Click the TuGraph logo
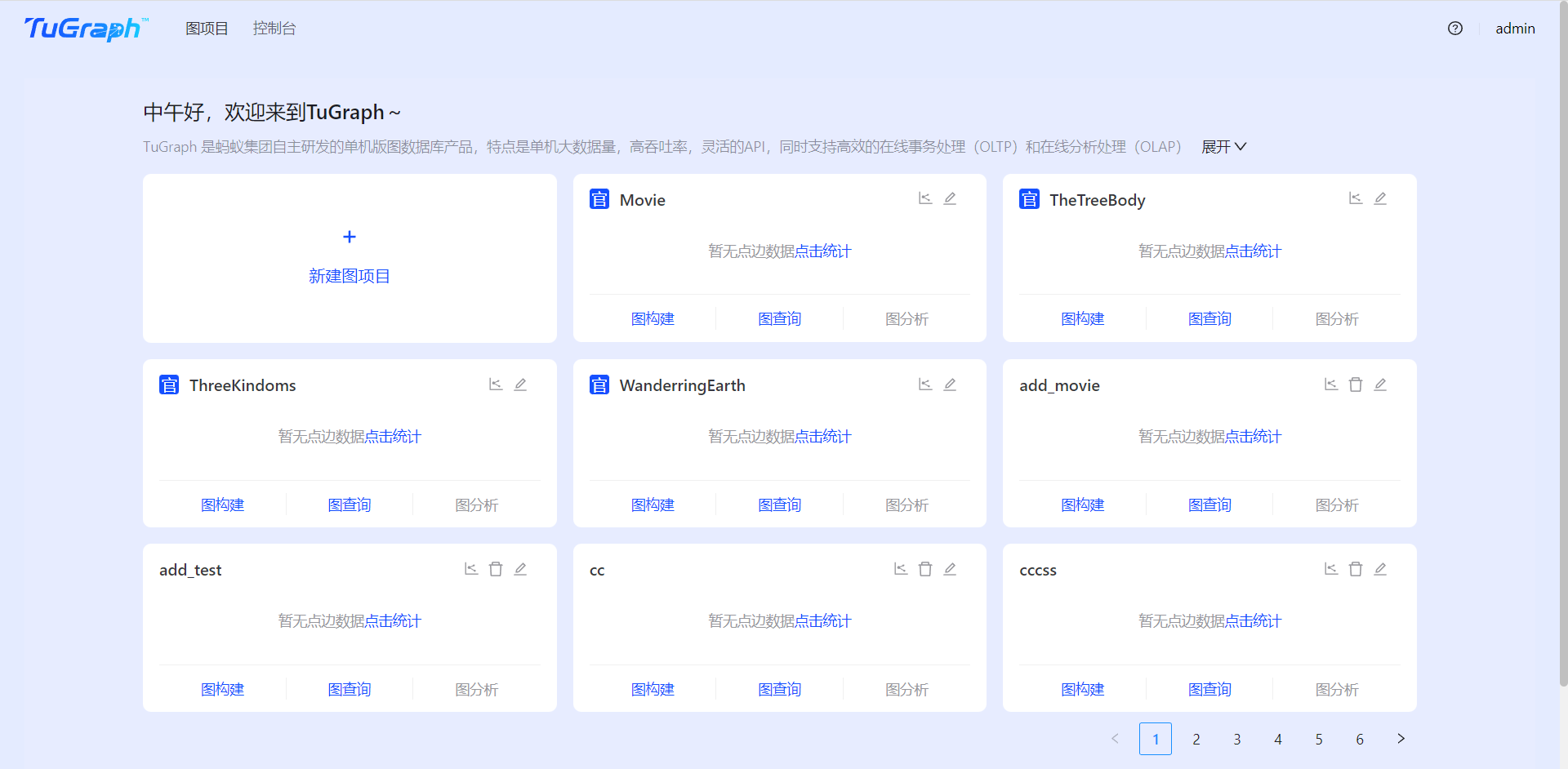 pyautogui.click(x=86, y=29)
